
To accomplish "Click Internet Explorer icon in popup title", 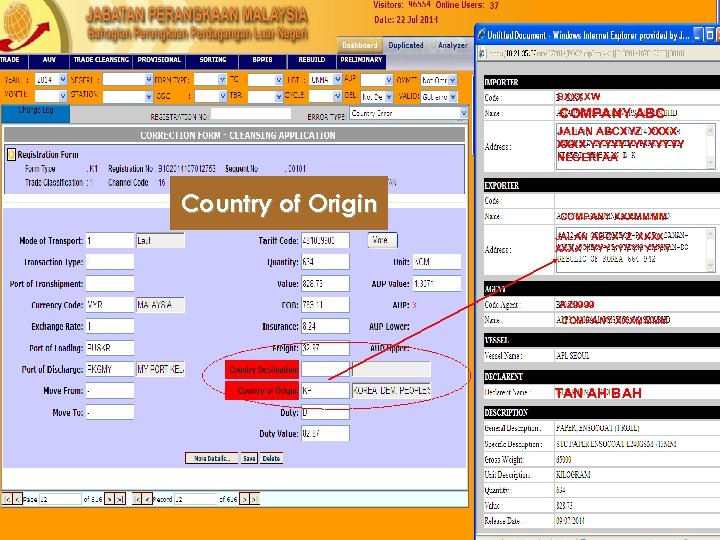I will pyautogui.click(x=481, y=34).
